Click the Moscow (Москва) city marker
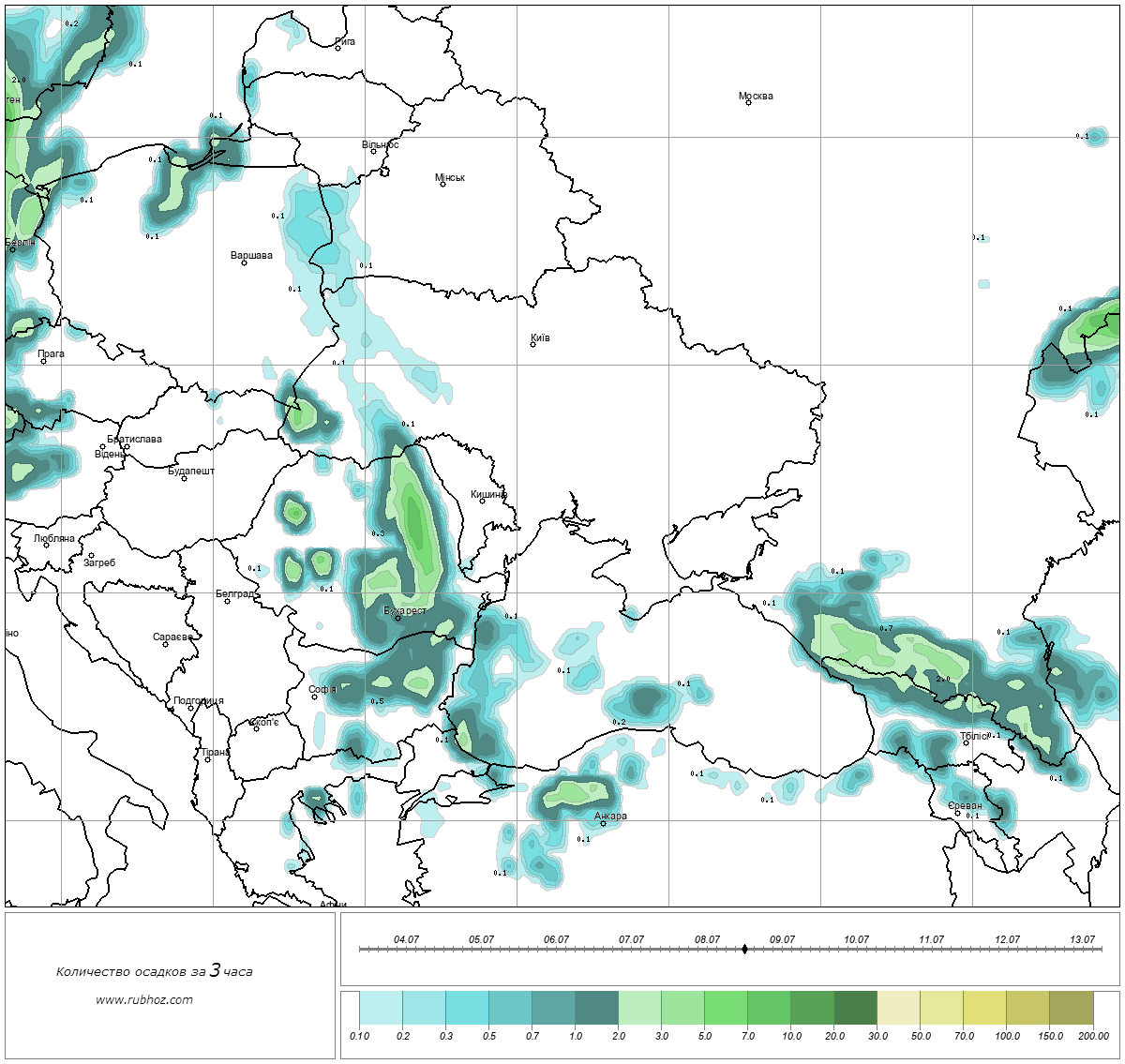The image size is (1125, 1064). (748, 103)
